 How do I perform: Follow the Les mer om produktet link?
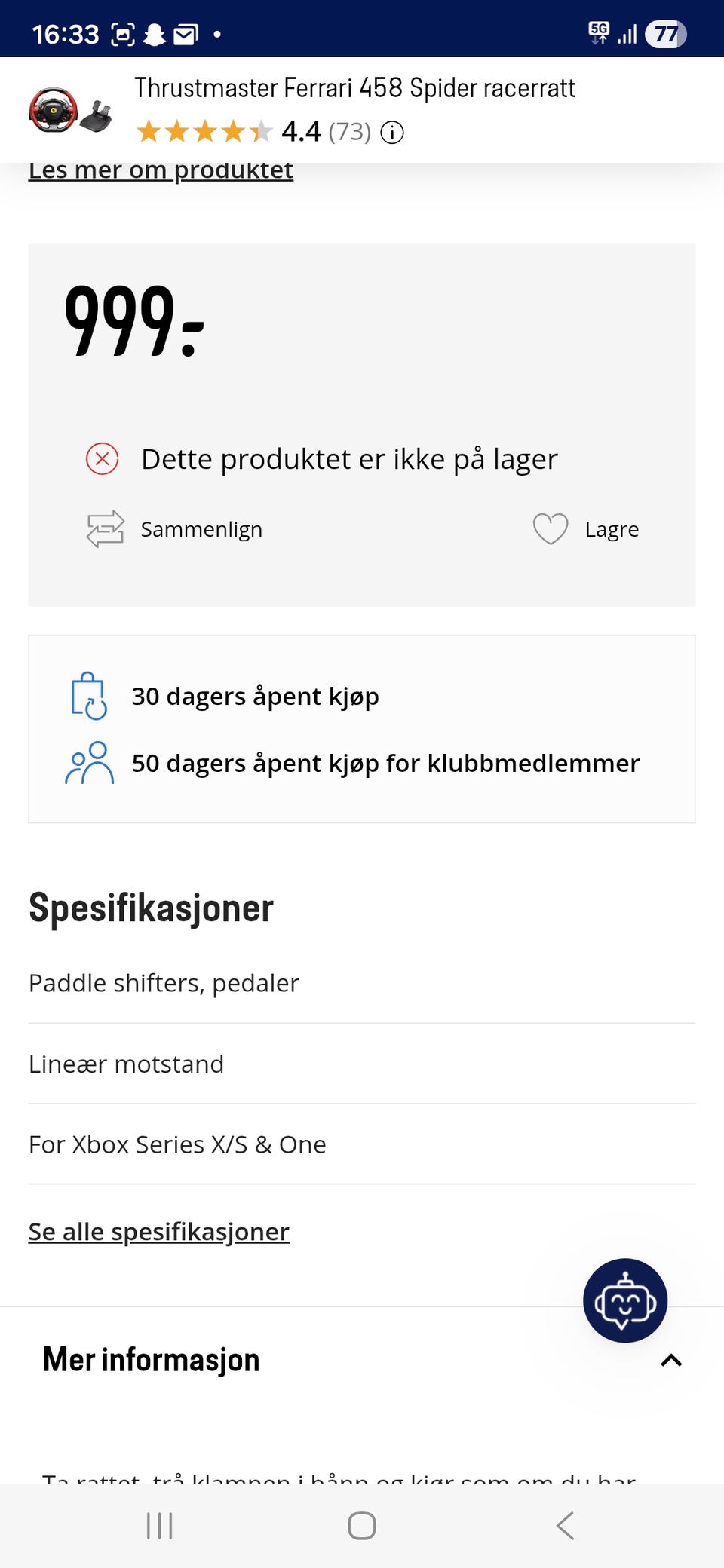point(161,171)
